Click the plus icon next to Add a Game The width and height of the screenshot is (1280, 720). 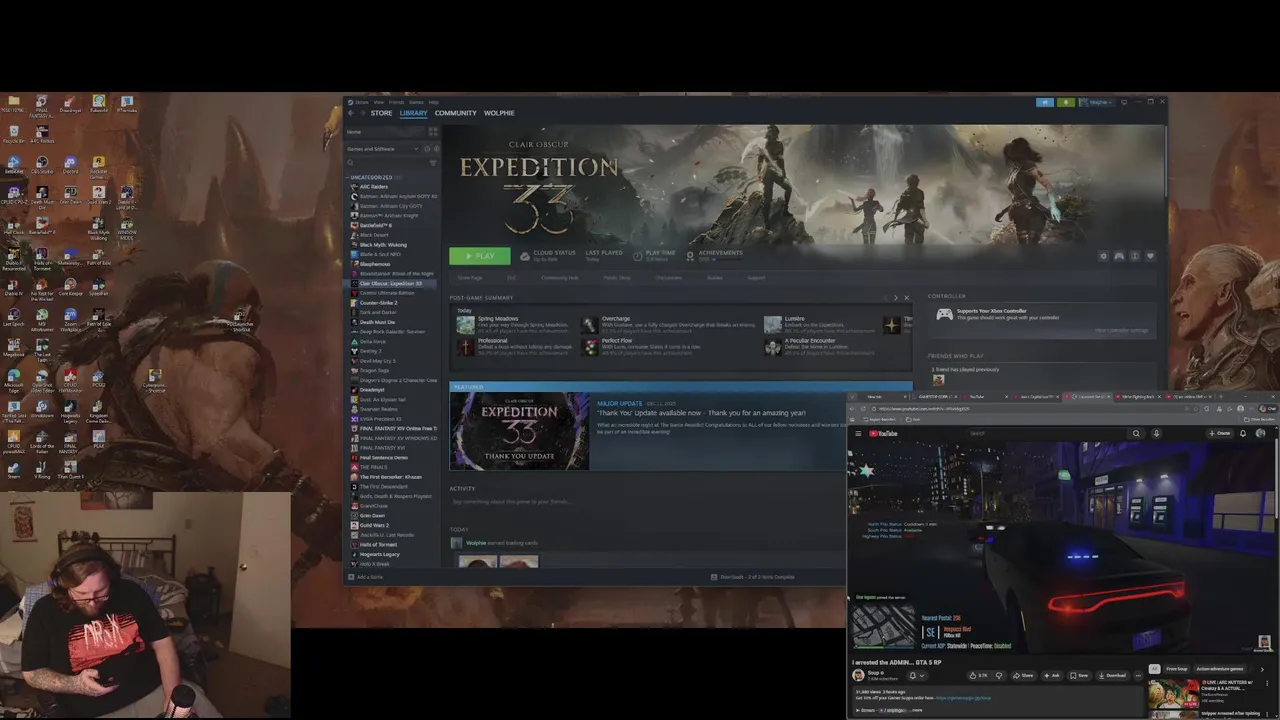(351, 577)
